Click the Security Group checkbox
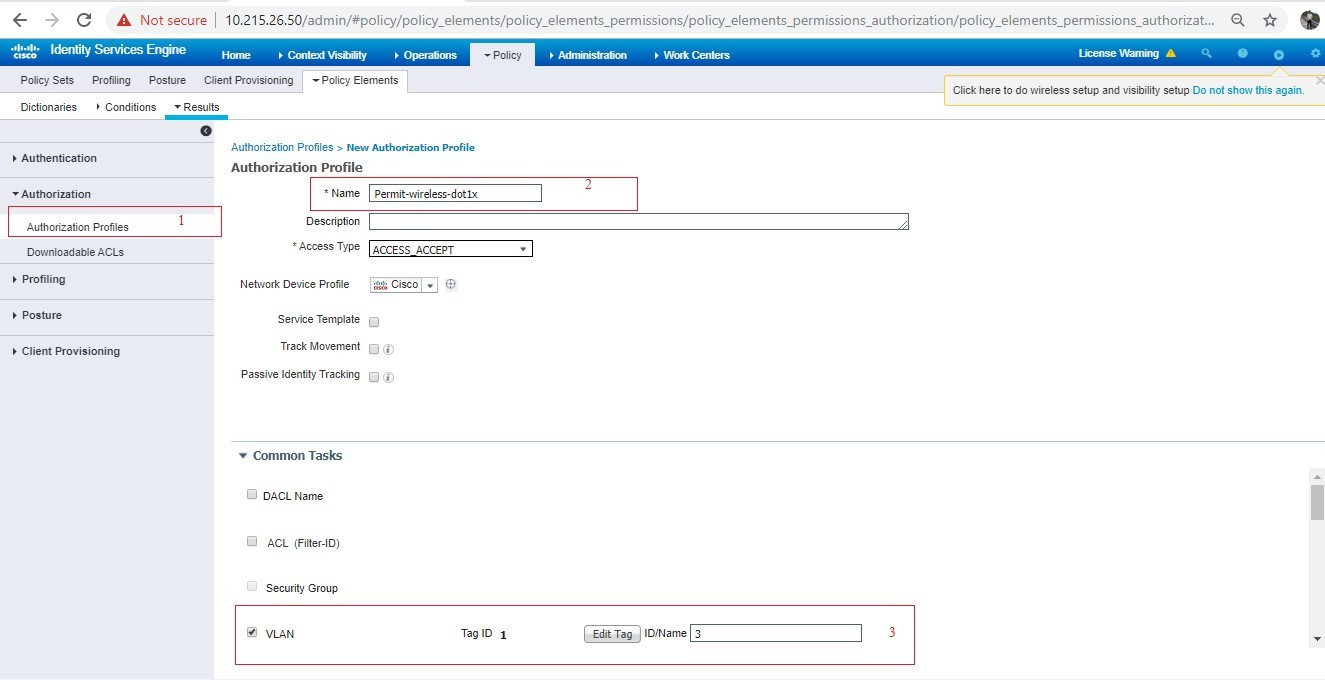1325x680 pixels. [252, 586]
